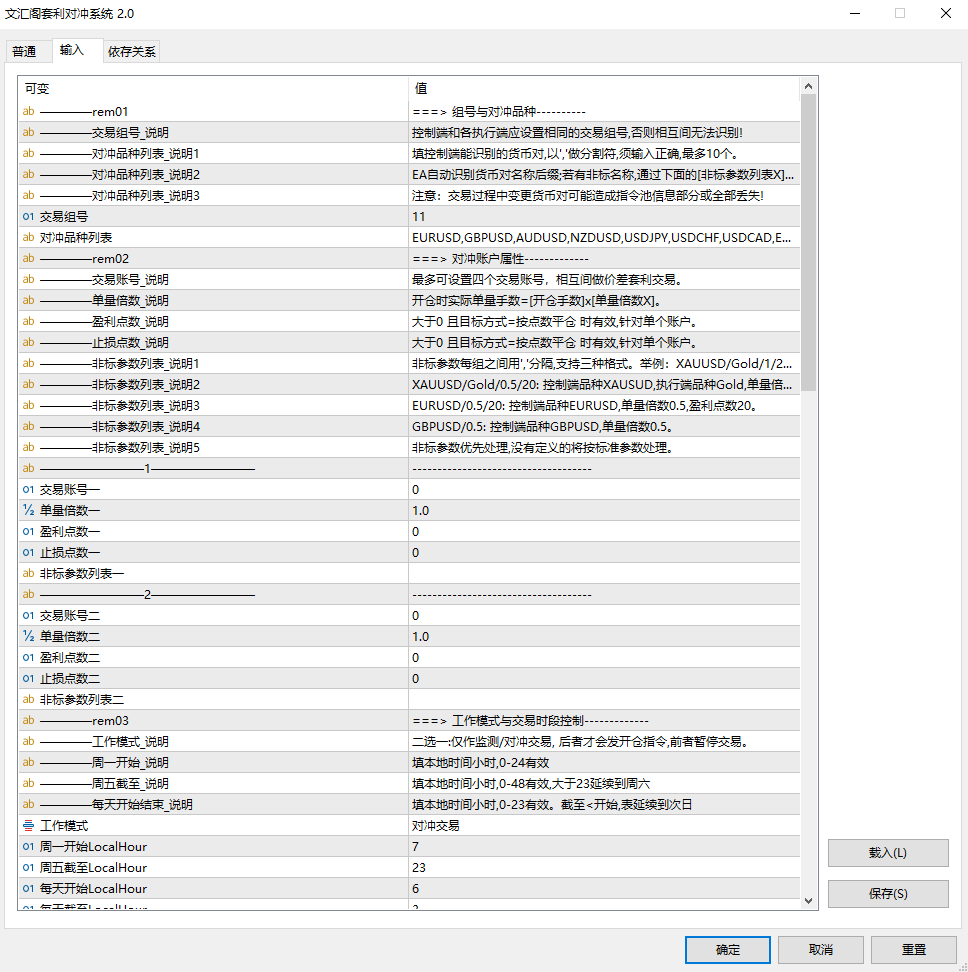Click the enum icon beside 工作模式
Image resolution: width=968 pixels, height=972 pixels.
tap(28, 825)
